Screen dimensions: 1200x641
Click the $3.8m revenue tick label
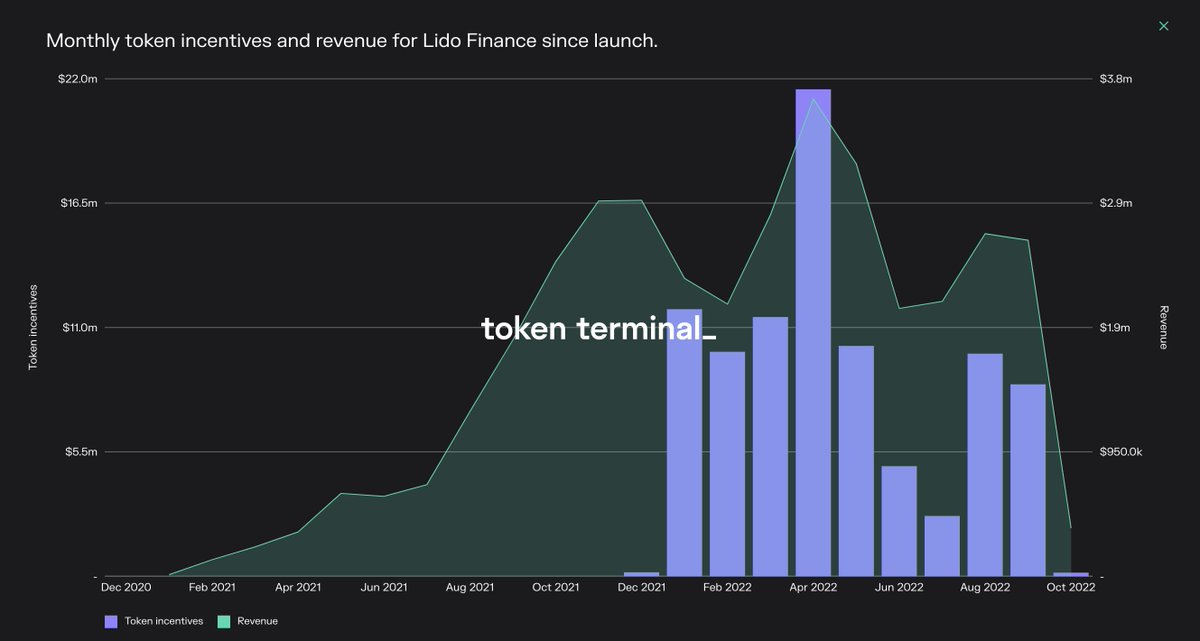coord(1114,77)
